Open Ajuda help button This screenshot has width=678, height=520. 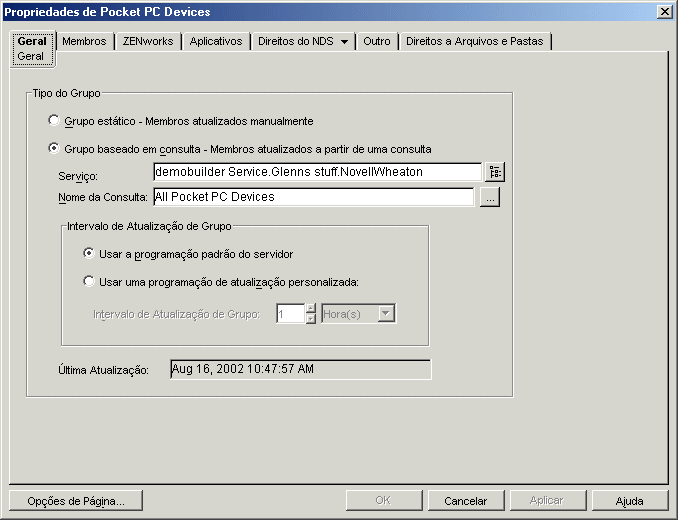(x=630, y=501)
